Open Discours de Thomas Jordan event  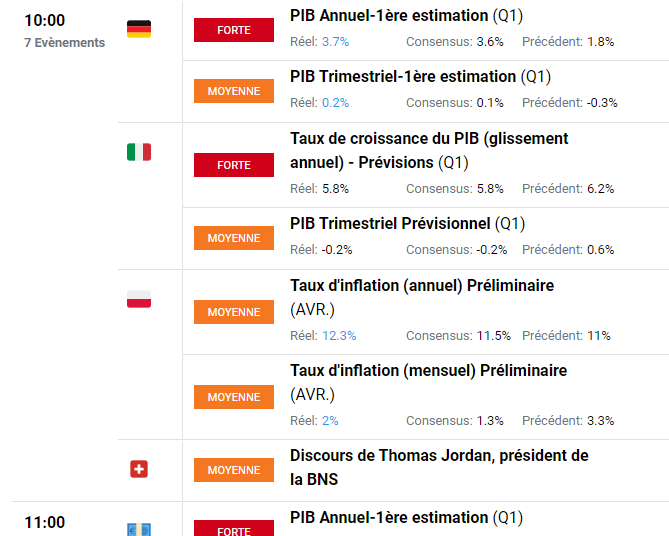click(x=439, y=467)
